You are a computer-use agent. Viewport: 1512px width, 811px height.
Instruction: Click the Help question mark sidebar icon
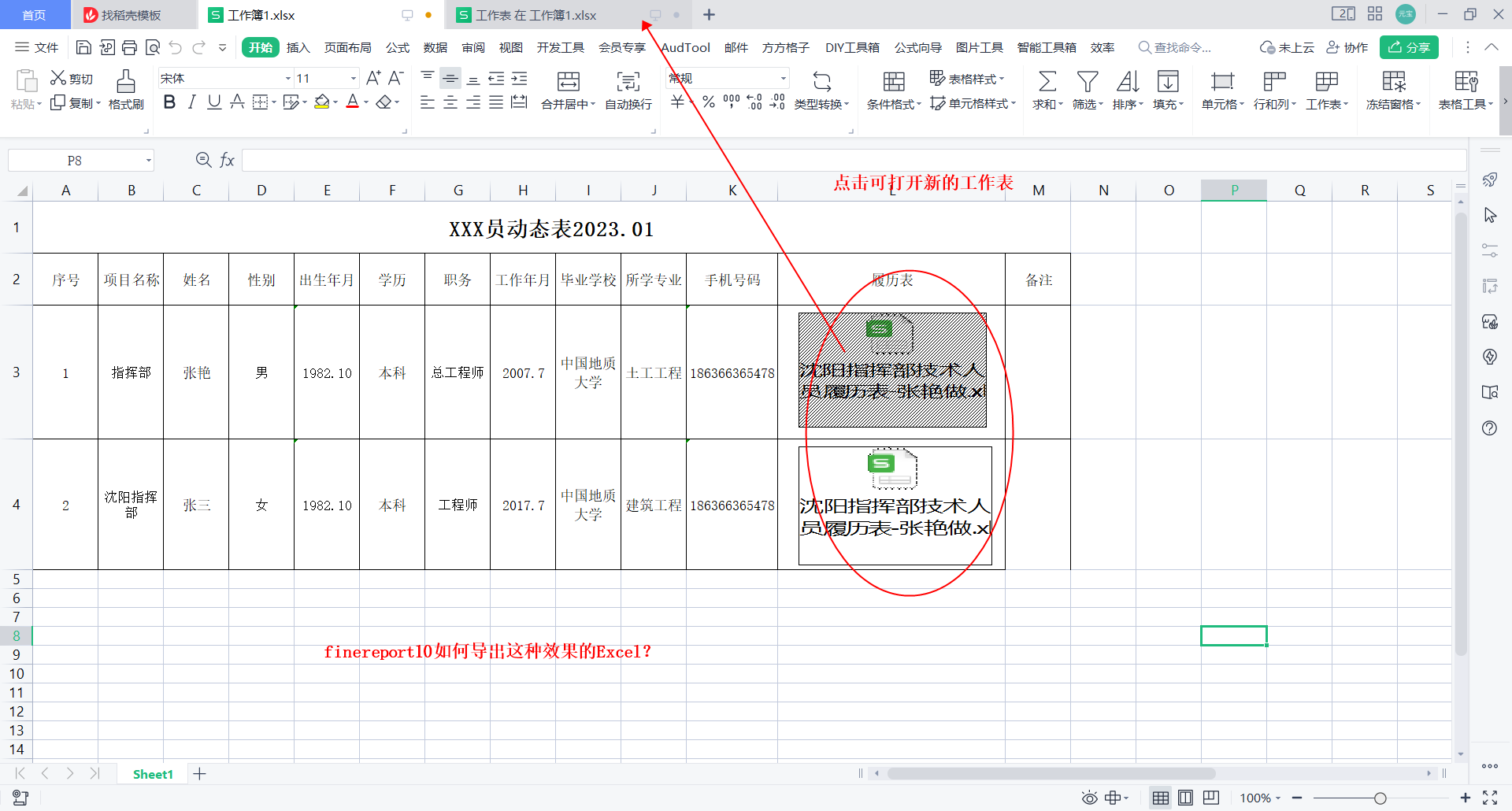pos(1490,428)
